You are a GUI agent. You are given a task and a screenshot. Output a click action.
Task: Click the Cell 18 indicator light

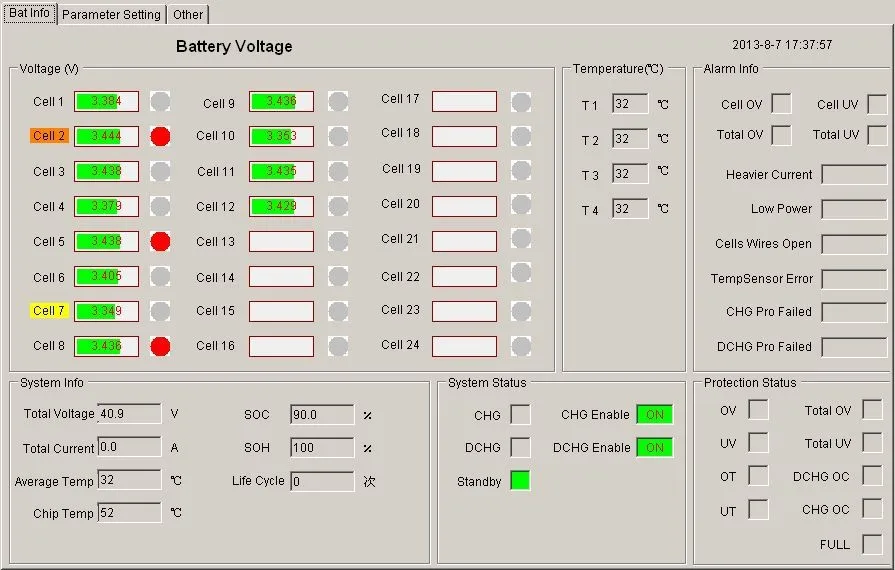click(521, 136)
